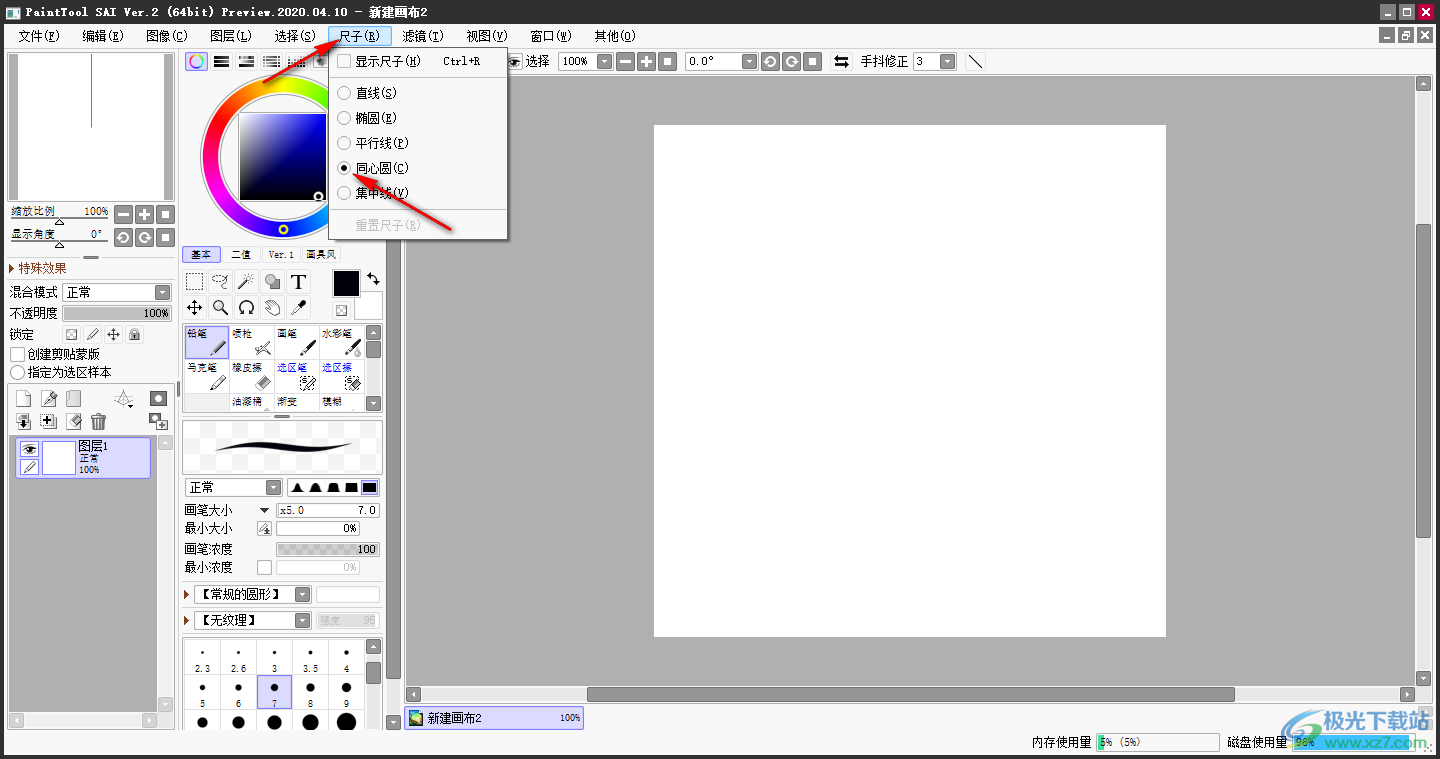The image size is (1440, 759).
Task: Open the 滤镜(T) menu
Action: [423, 36]
